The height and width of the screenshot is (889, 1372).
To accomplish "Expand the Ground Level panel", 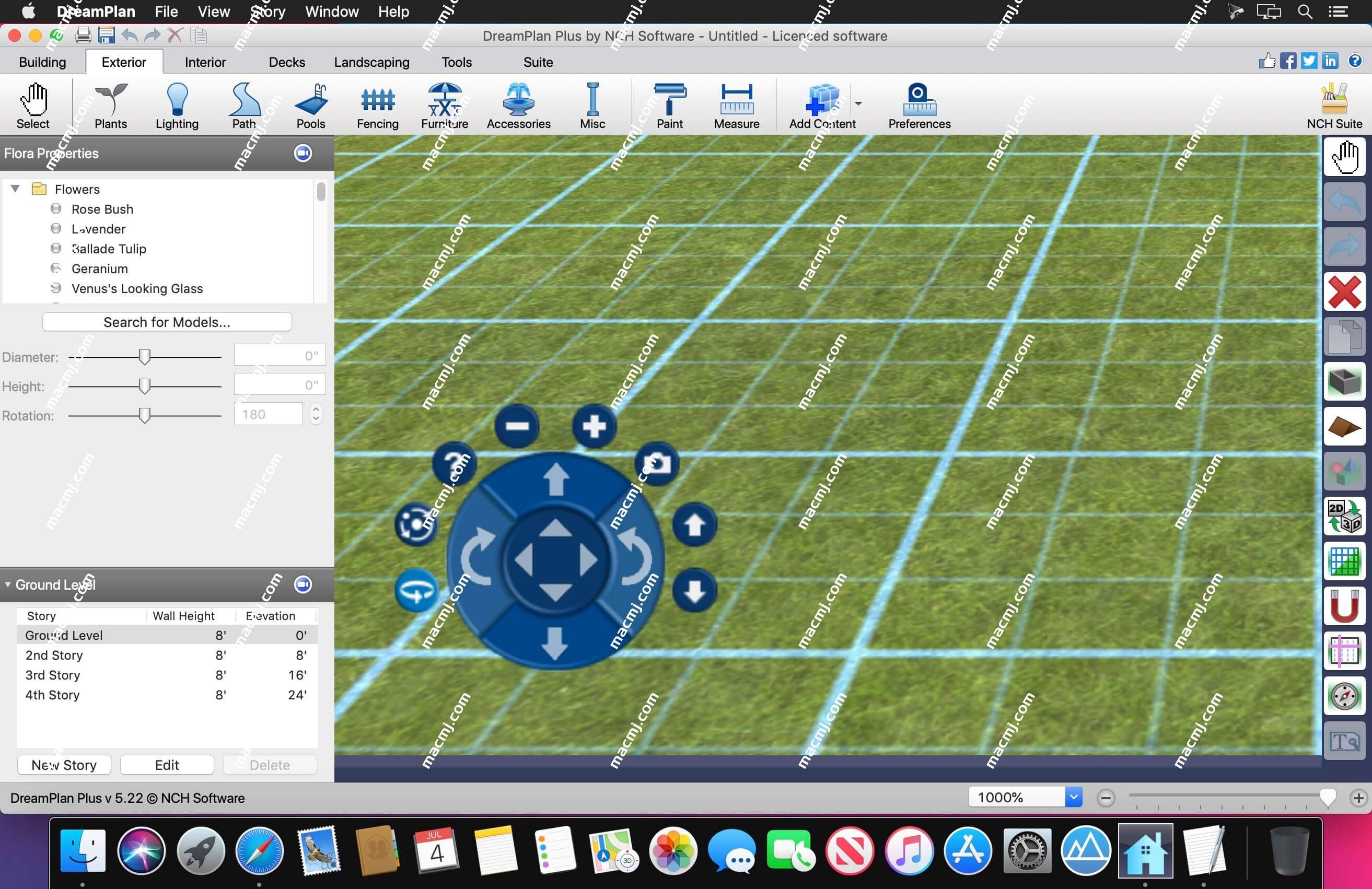I will click(8, 585).
